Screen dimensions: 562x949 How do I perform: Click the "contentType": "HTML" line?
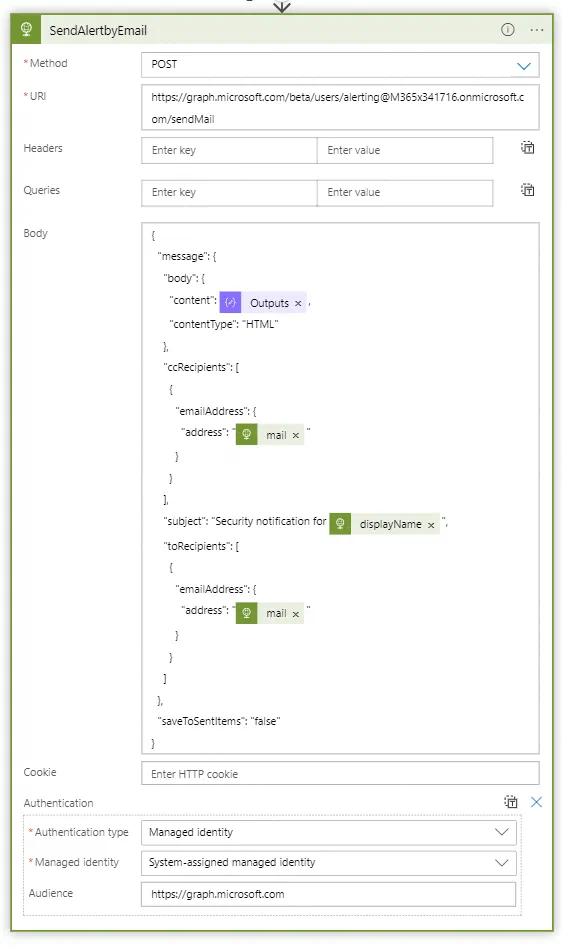223,324
